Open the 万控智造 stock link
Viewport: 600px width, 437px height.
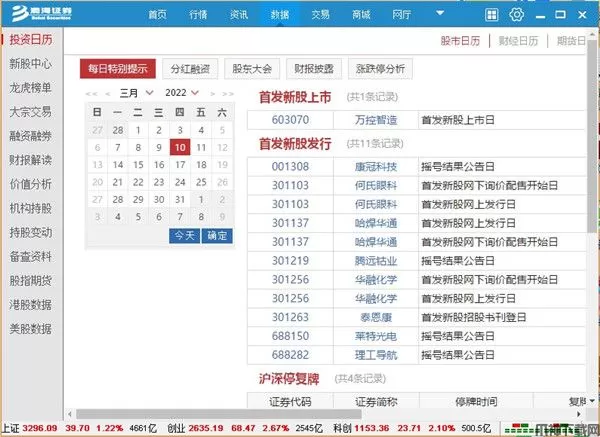376,120
